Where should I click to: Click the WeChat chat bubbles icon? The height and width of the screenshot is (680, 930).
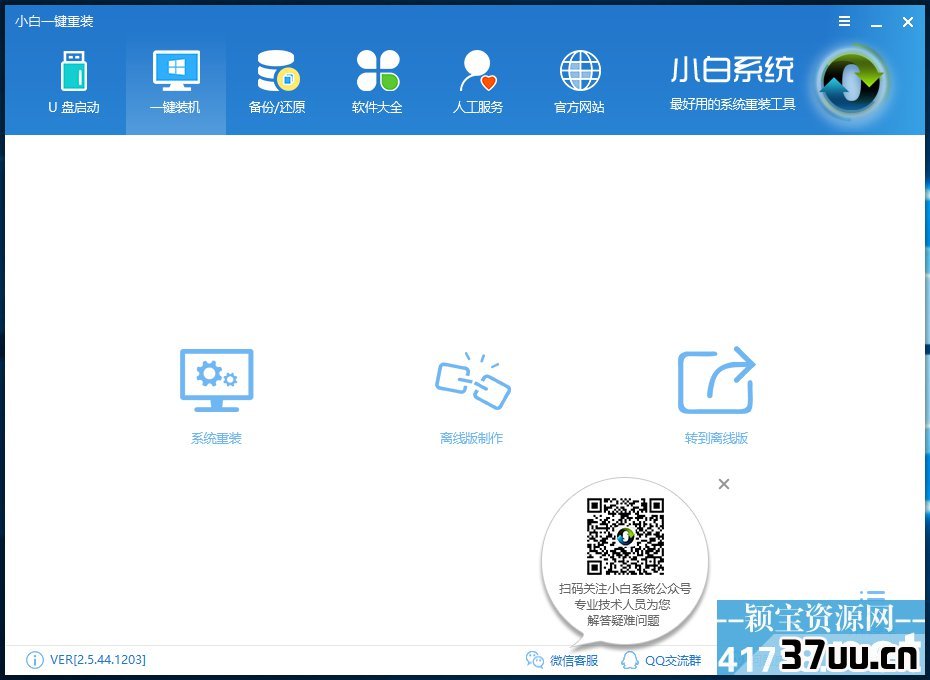point(534,660)
